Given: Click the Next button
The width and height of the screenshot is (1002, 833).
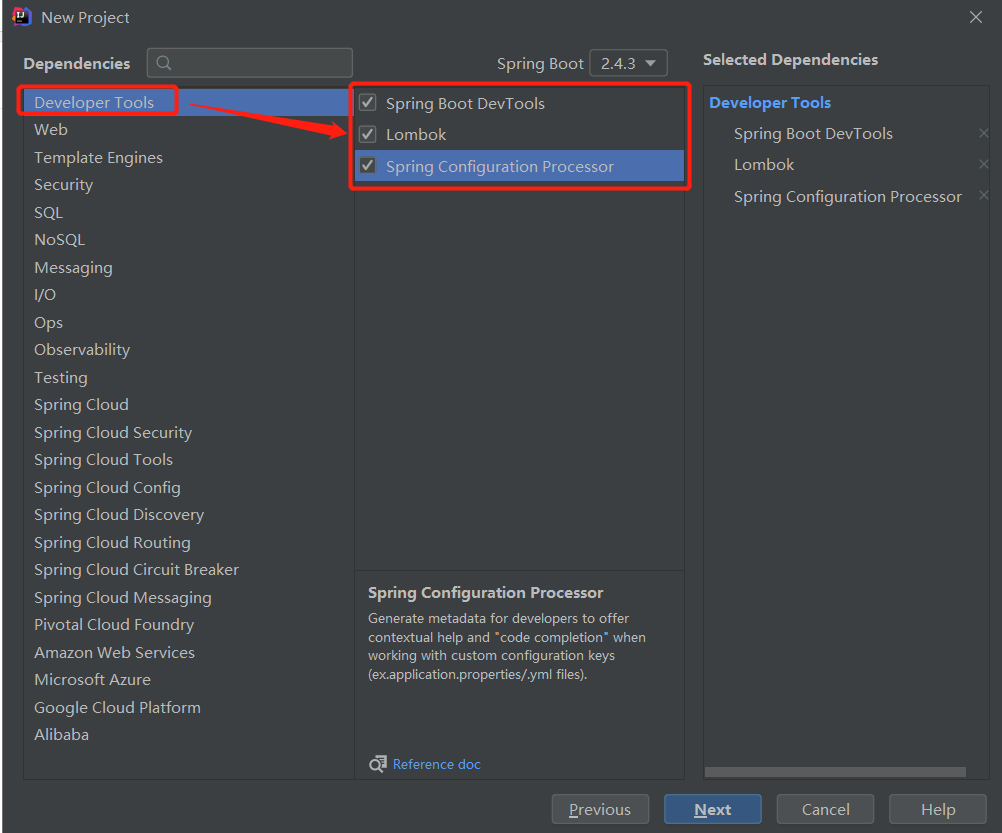Looking at the screenshot, I should point(712,809).
